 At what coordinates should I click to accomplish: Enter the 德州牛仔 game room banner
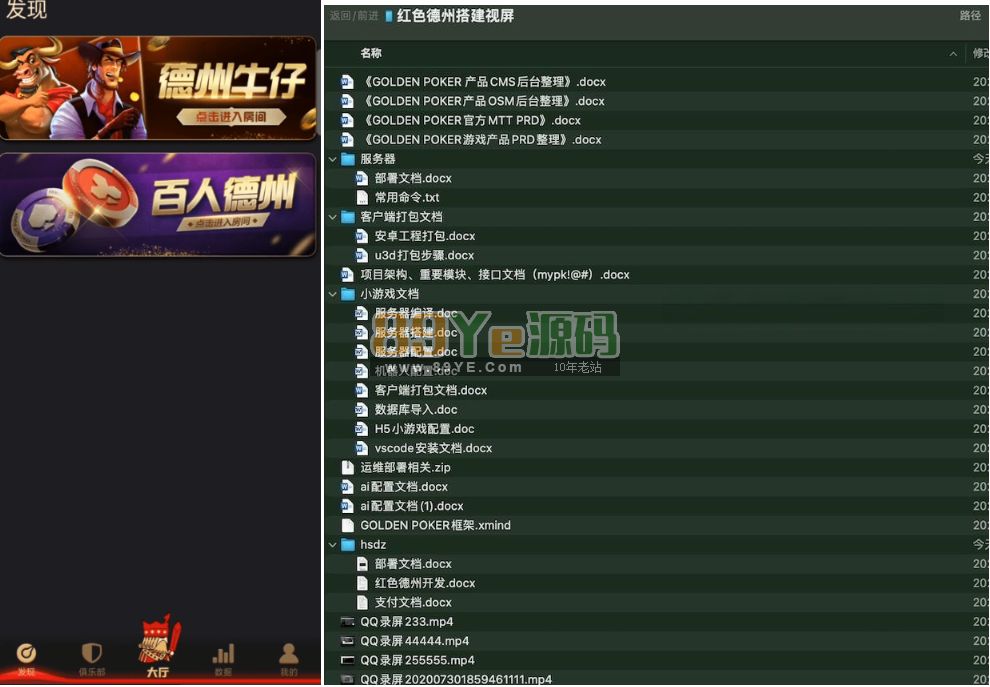(158, 88)
